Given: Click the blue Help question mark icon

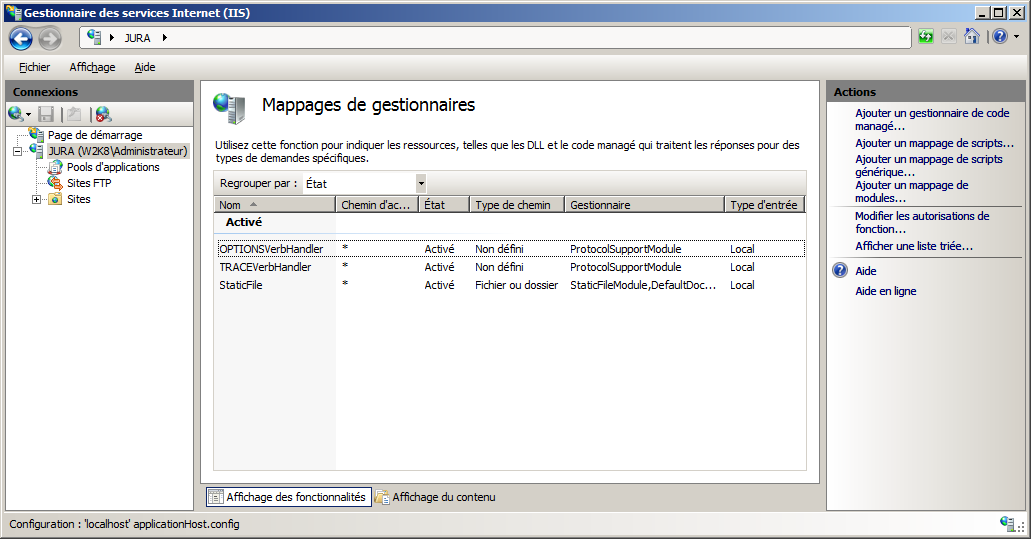Looking at the screenshot, I should point(998,37).
